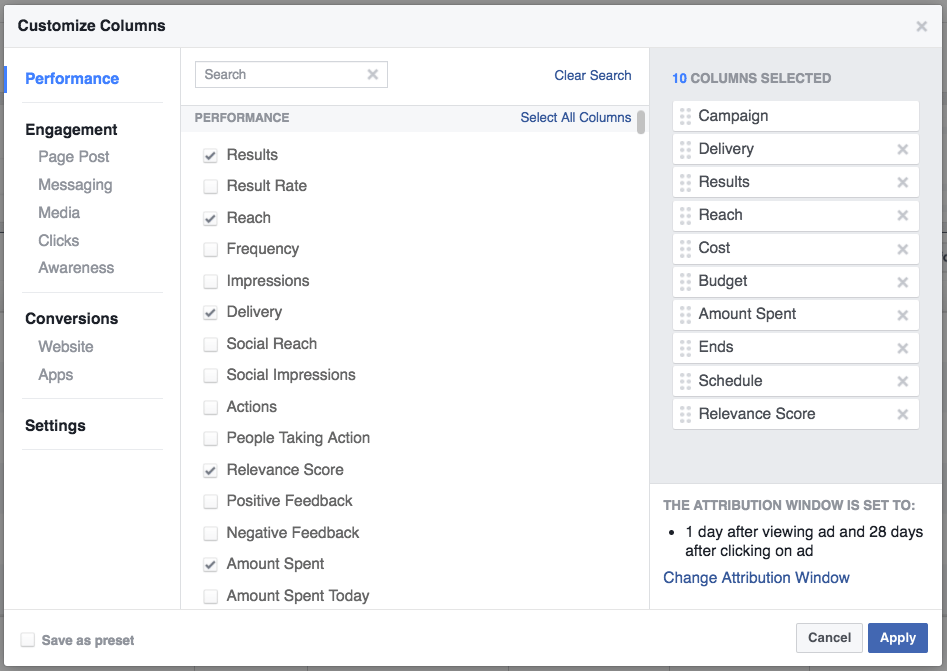Enable the Impressions checkbox
Viewport: 947px width, 671px height.
click(210, 281)
